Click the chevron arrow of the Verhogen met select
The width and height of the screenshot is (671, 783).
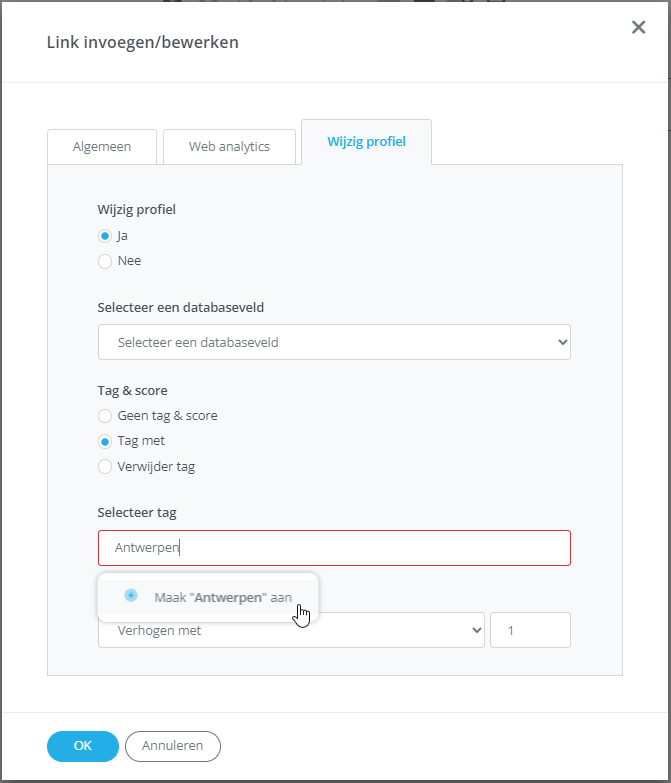[x=474, y=630]
